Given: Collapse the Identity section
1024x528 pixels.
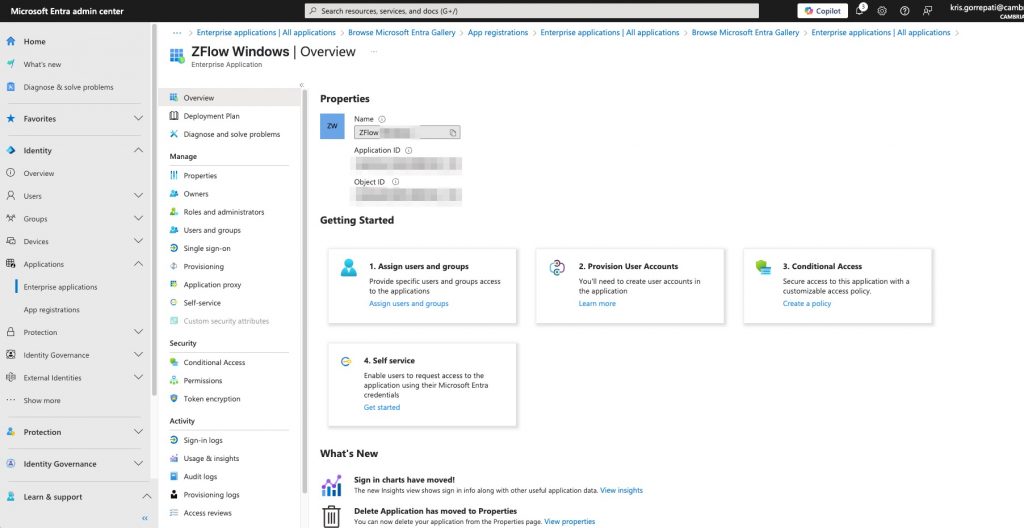Looking at the screenshot, I should (x=138, y=150).
